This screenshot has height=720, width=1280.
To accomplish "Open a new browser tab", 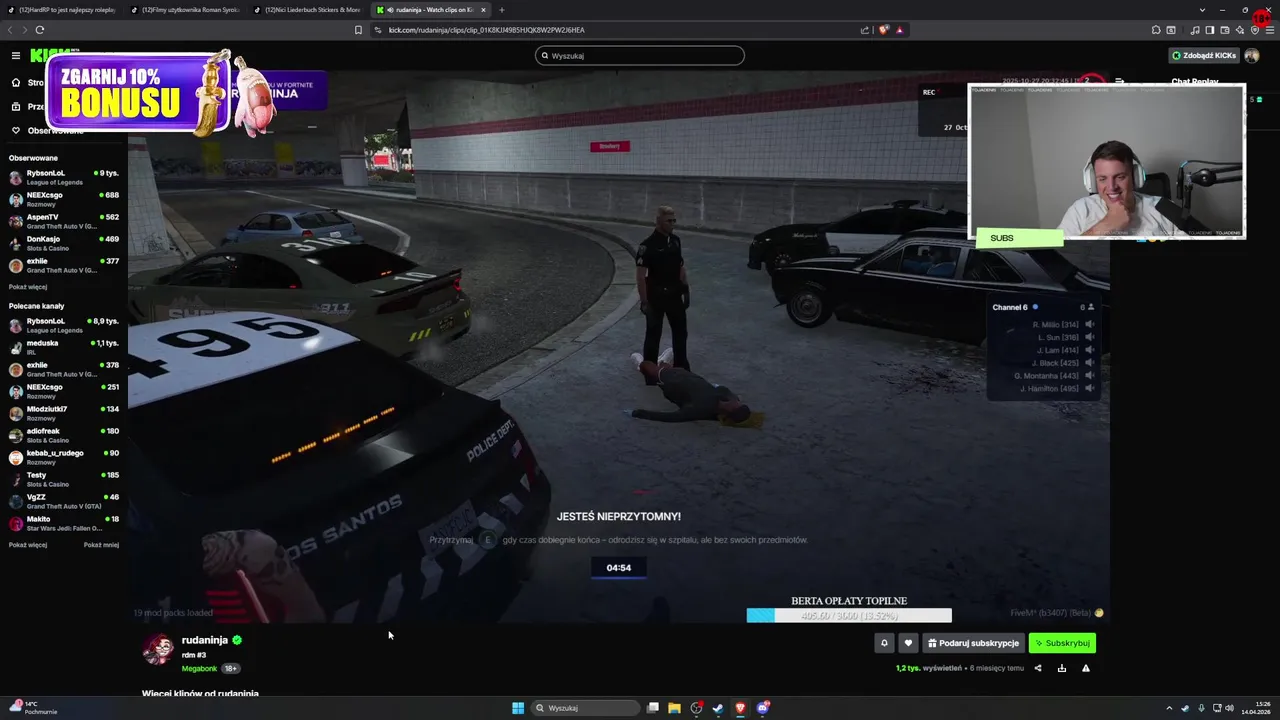I will (502, 10).
